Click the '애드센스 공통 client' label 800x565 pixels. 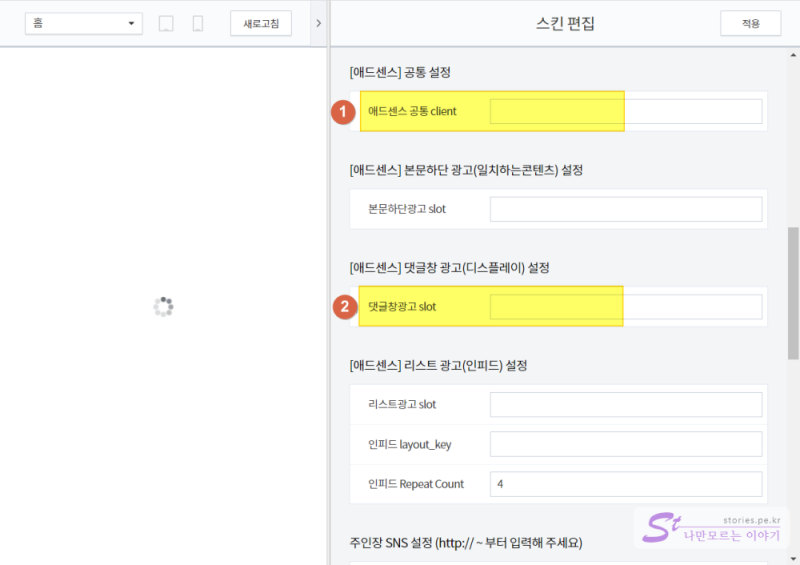point(412,111)
